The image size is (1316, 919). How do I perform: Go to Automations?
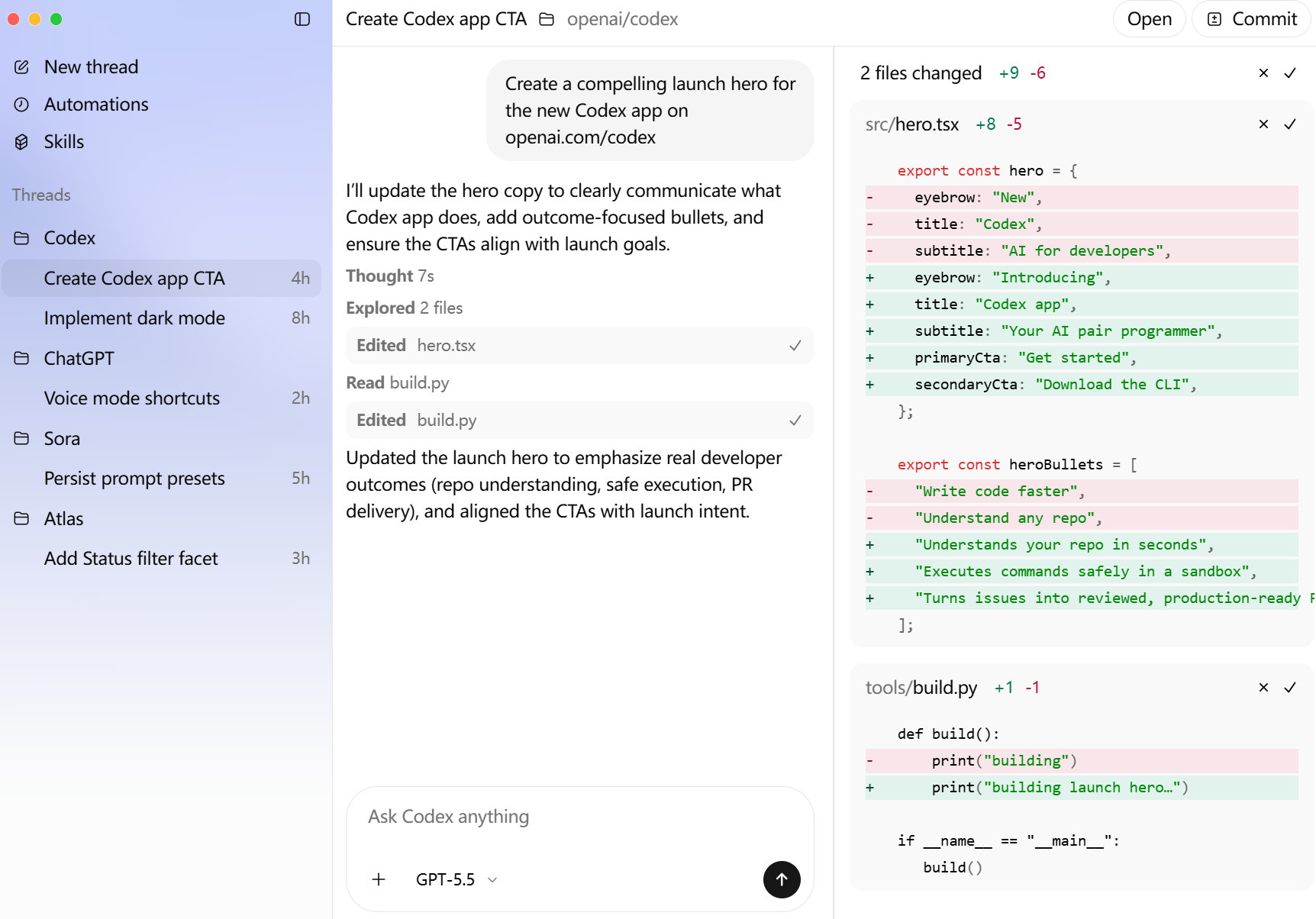[x=96, y=105]
